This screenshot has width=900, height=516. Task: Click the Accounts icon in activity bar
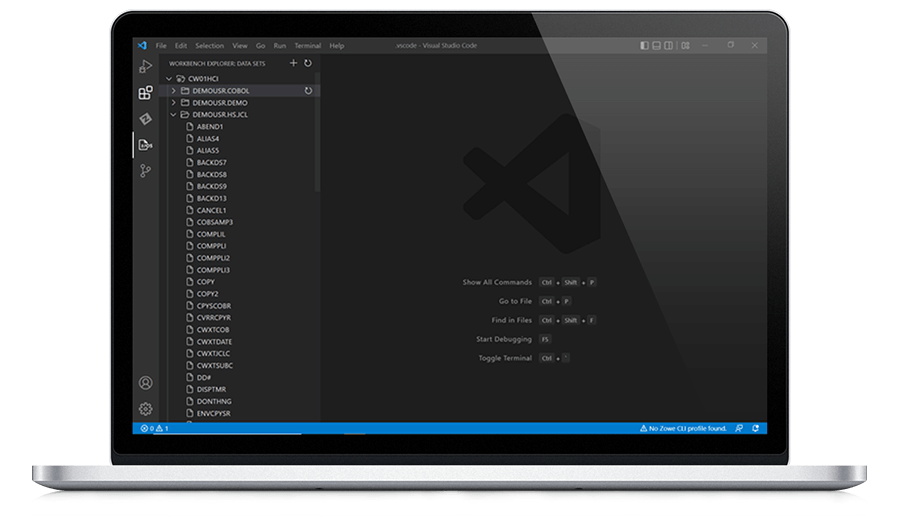[145, 383]
